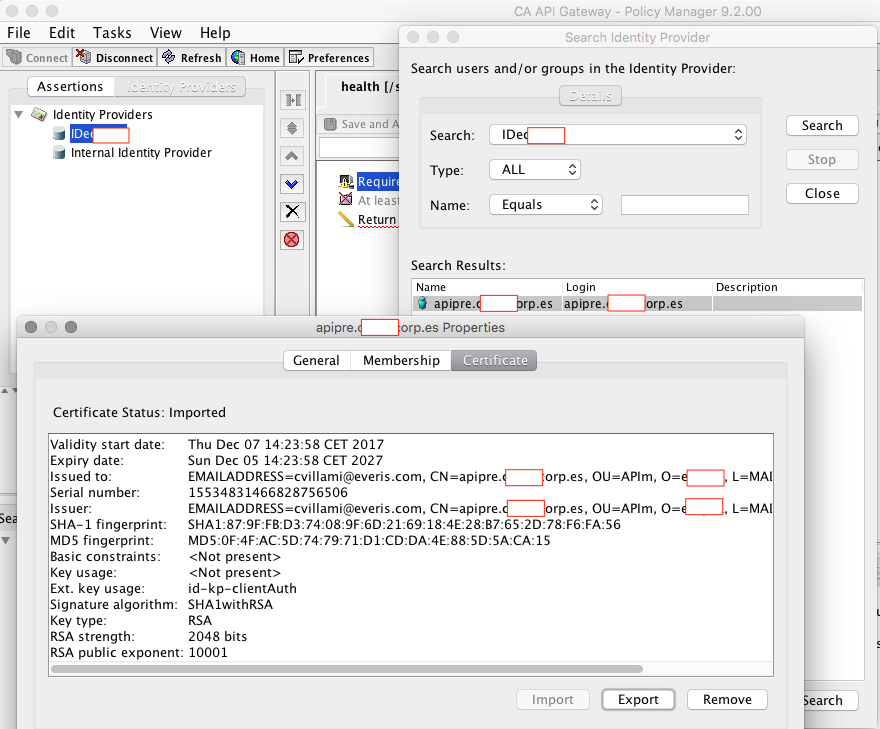Click the Identity Providers folder icon
Image resolution: width=880 pixels, height=729 pixels.
tap(39, 114)
